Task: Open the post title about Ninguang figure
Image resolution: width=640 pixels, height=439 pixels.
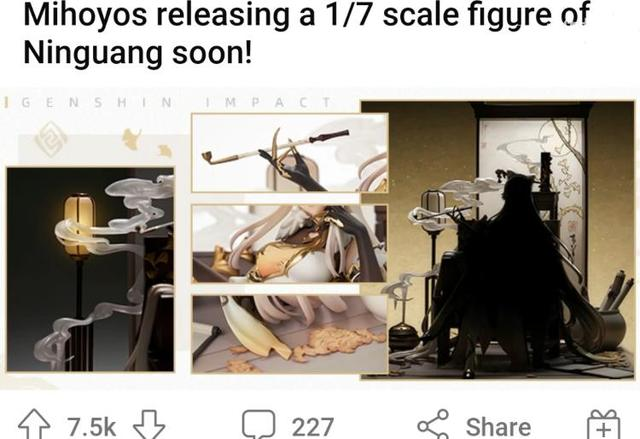Action: [307, 33]
